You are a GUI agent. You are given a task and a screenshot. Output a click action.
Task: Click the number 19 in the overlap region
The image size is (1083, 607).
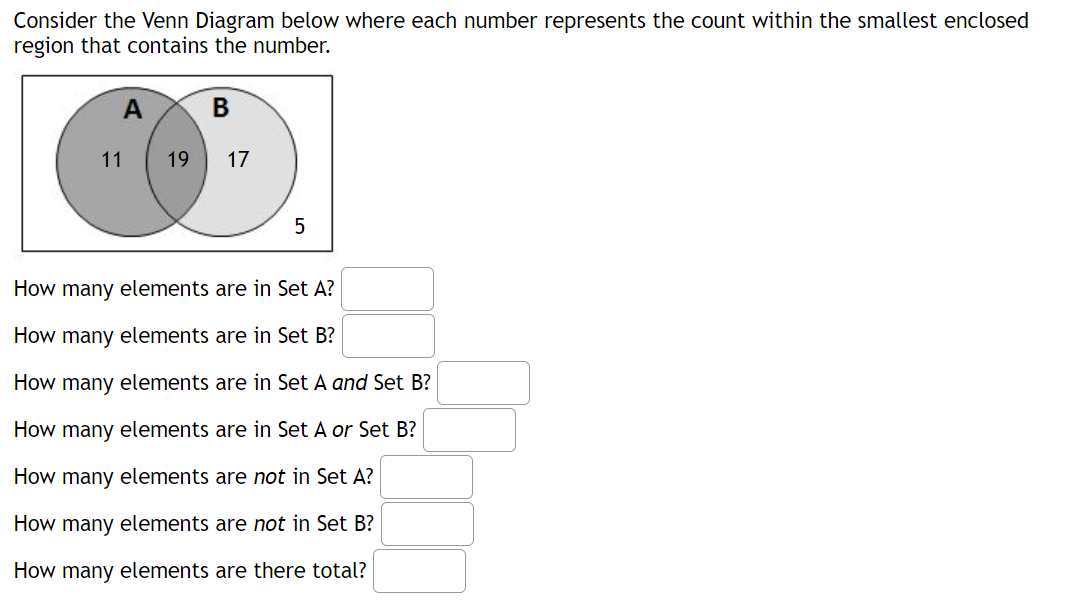178,160
